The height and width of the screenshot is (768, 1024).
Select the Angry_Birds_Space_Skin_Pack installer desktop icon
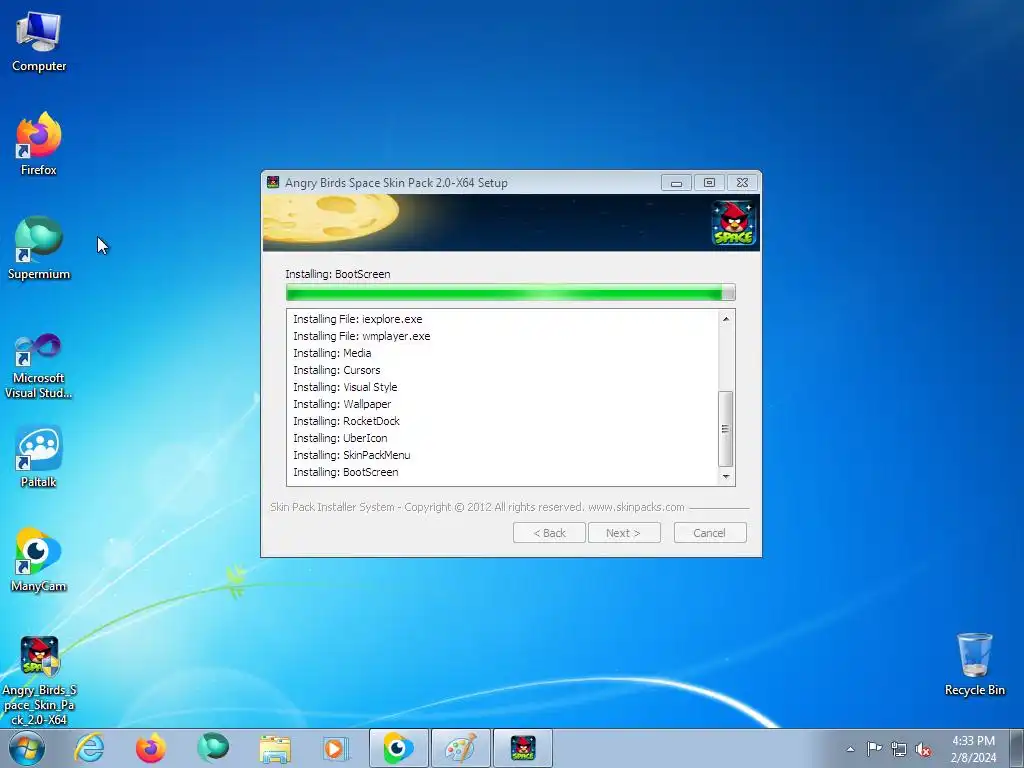coord(39,680)
